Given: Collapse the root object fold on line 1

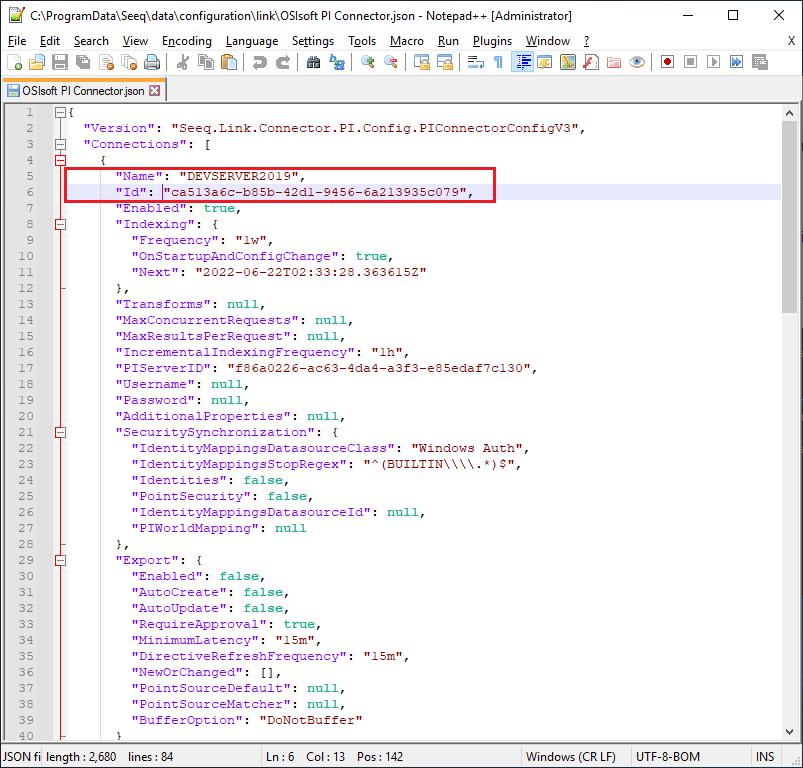Looking at the screenshot, I should tap(60, 112).
